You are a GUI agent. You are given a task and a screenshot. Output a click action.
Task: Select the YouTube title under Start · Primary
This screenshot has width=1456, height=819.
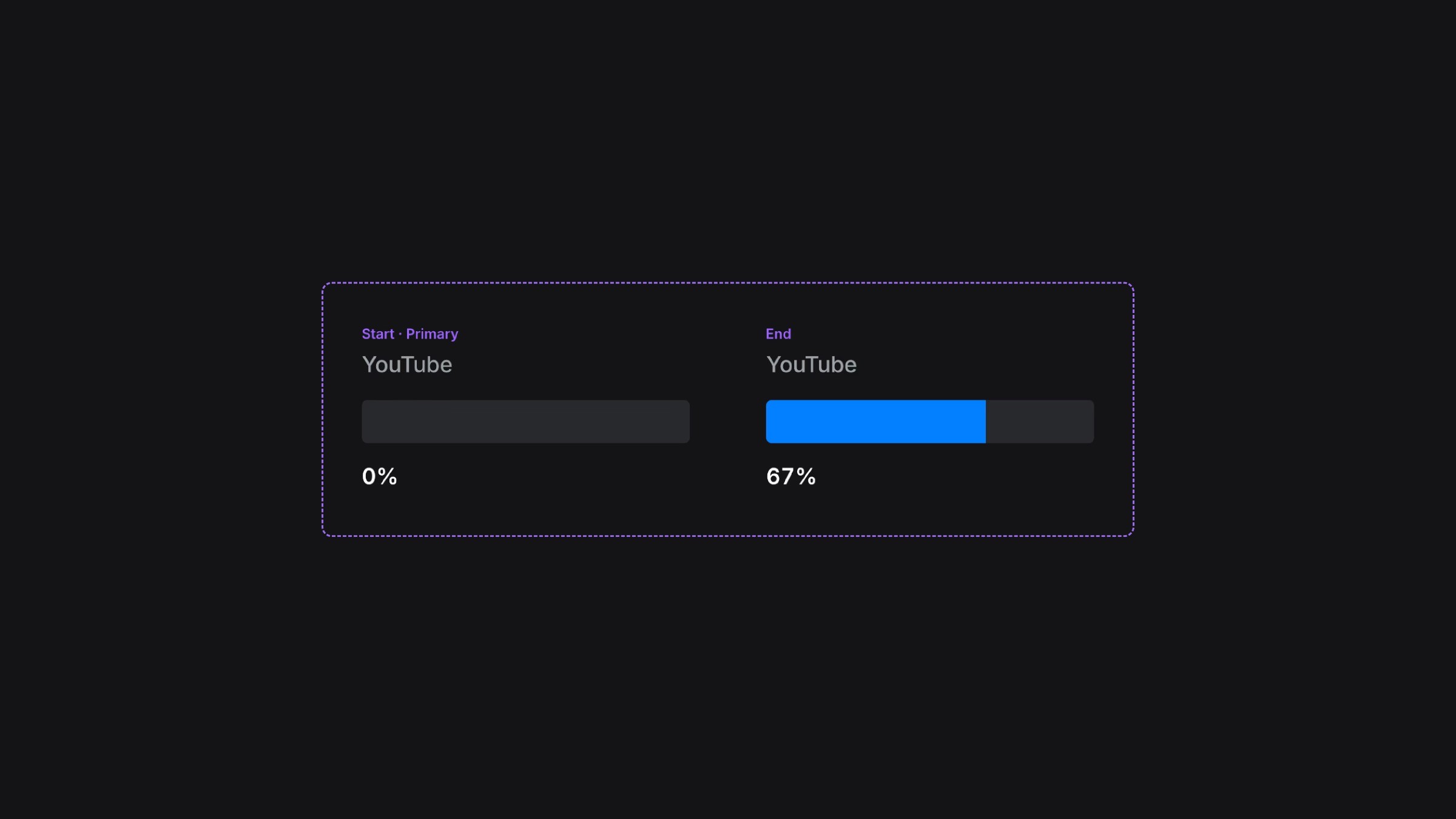[407, 365]
